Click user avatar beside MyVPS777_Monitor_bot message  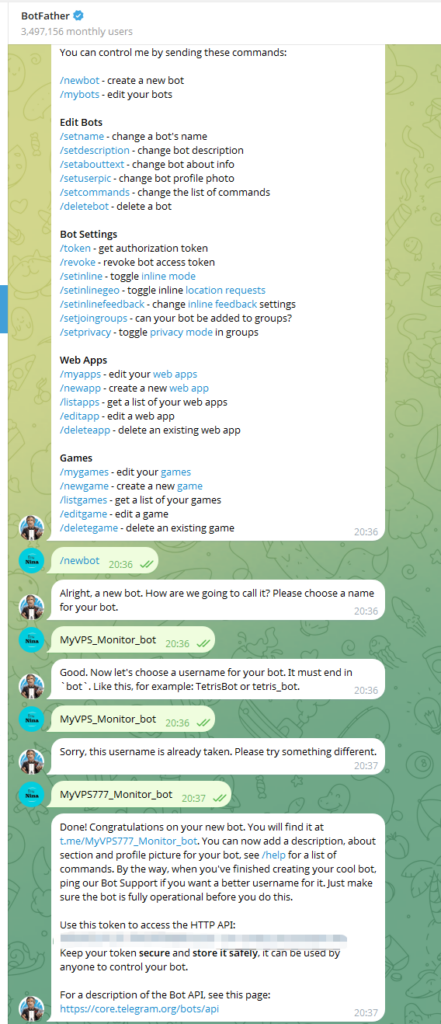coord(31,793)
